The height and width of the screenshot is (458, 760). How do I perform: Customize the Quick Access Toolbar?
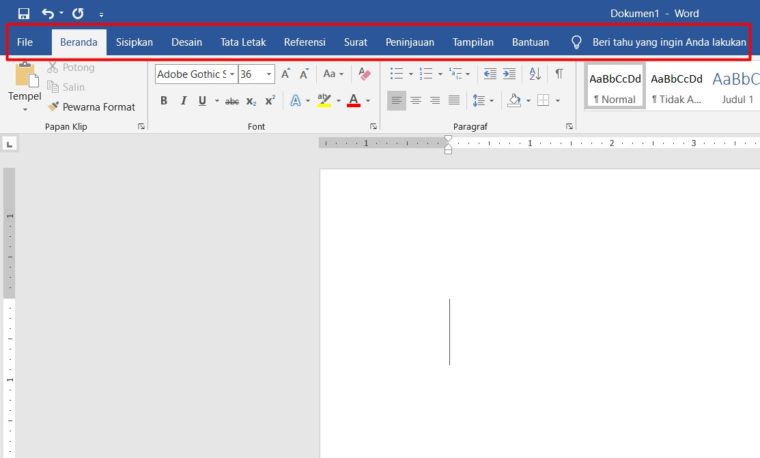point(101,15)
